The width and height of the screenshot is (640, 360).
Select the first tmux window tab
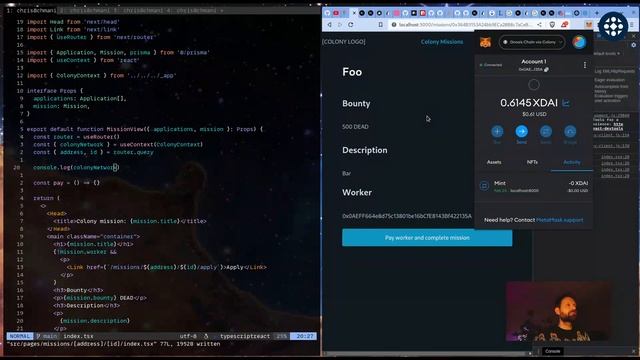31,10
